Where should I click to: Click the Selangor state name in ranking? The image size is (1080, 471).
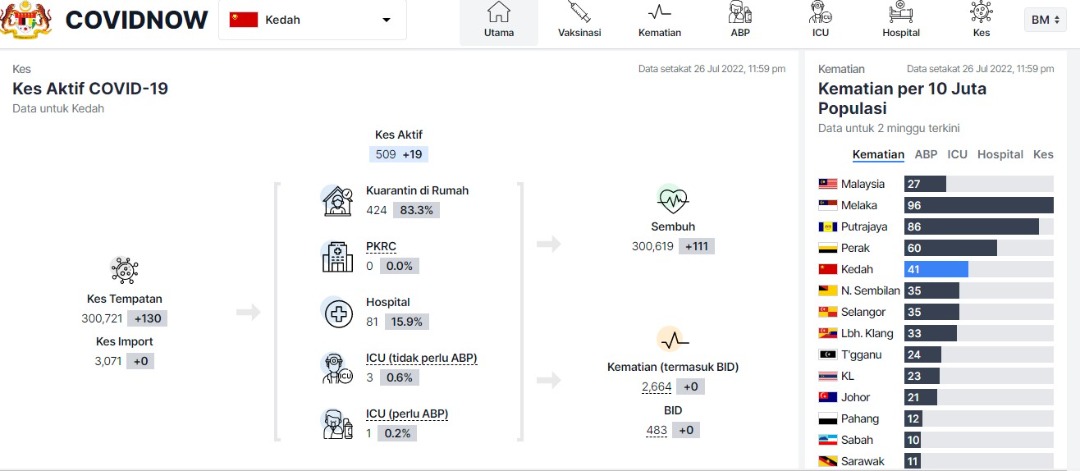tap(863, 312)
